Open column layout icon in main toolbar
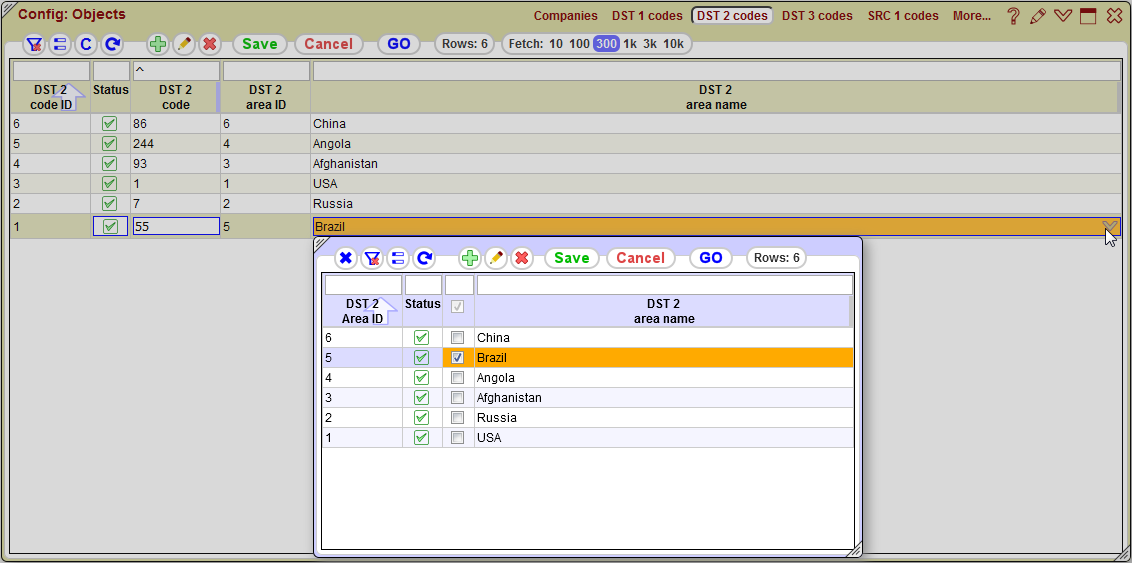 59,44
